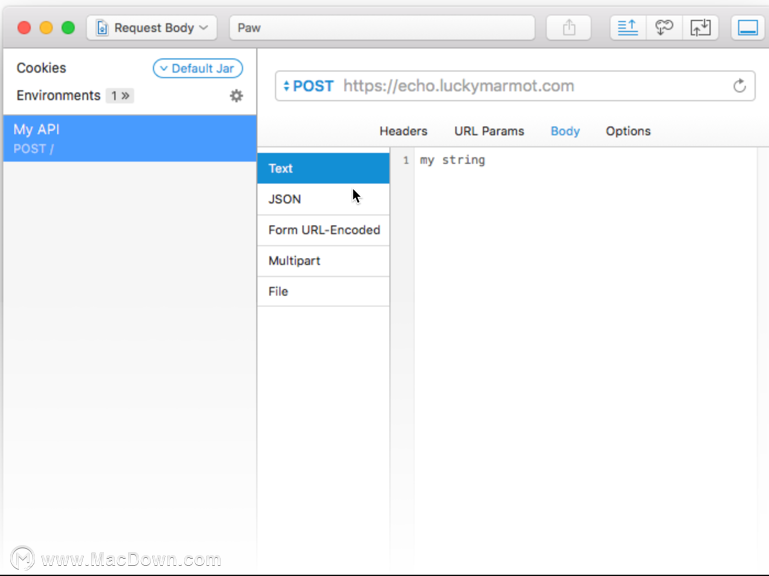Click into the 'my string' body editor line
The image size is (769, 576).
(x=452, y=160)
